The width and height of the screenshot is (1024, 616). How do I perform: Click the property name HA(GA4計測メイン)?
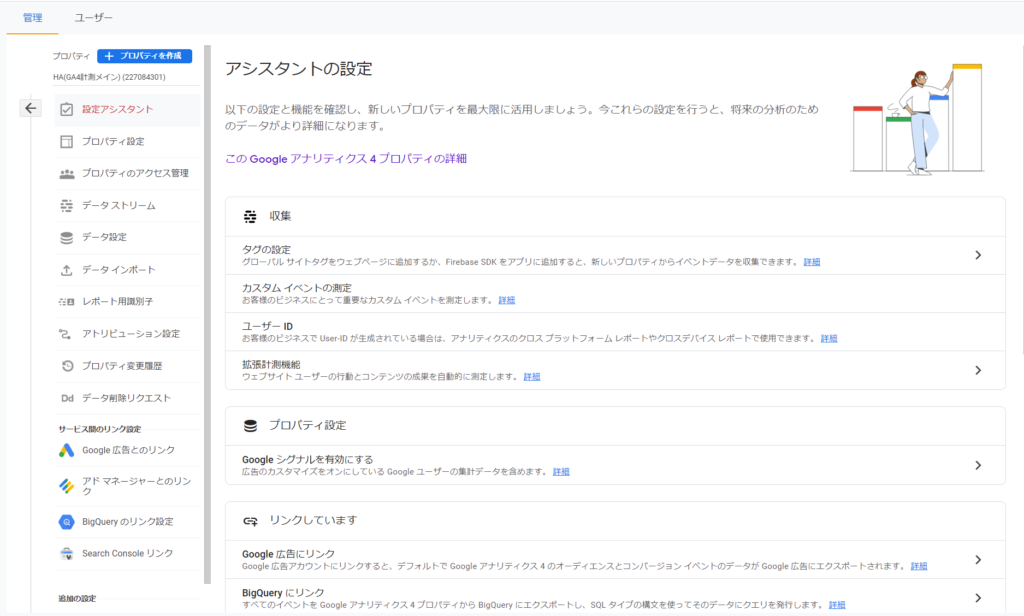[109, 77]
